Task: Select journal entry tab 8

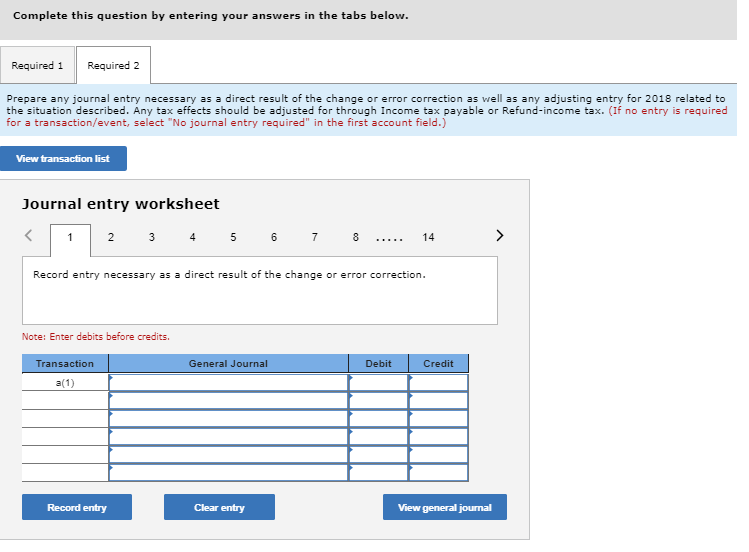Action: pos(355,237)
